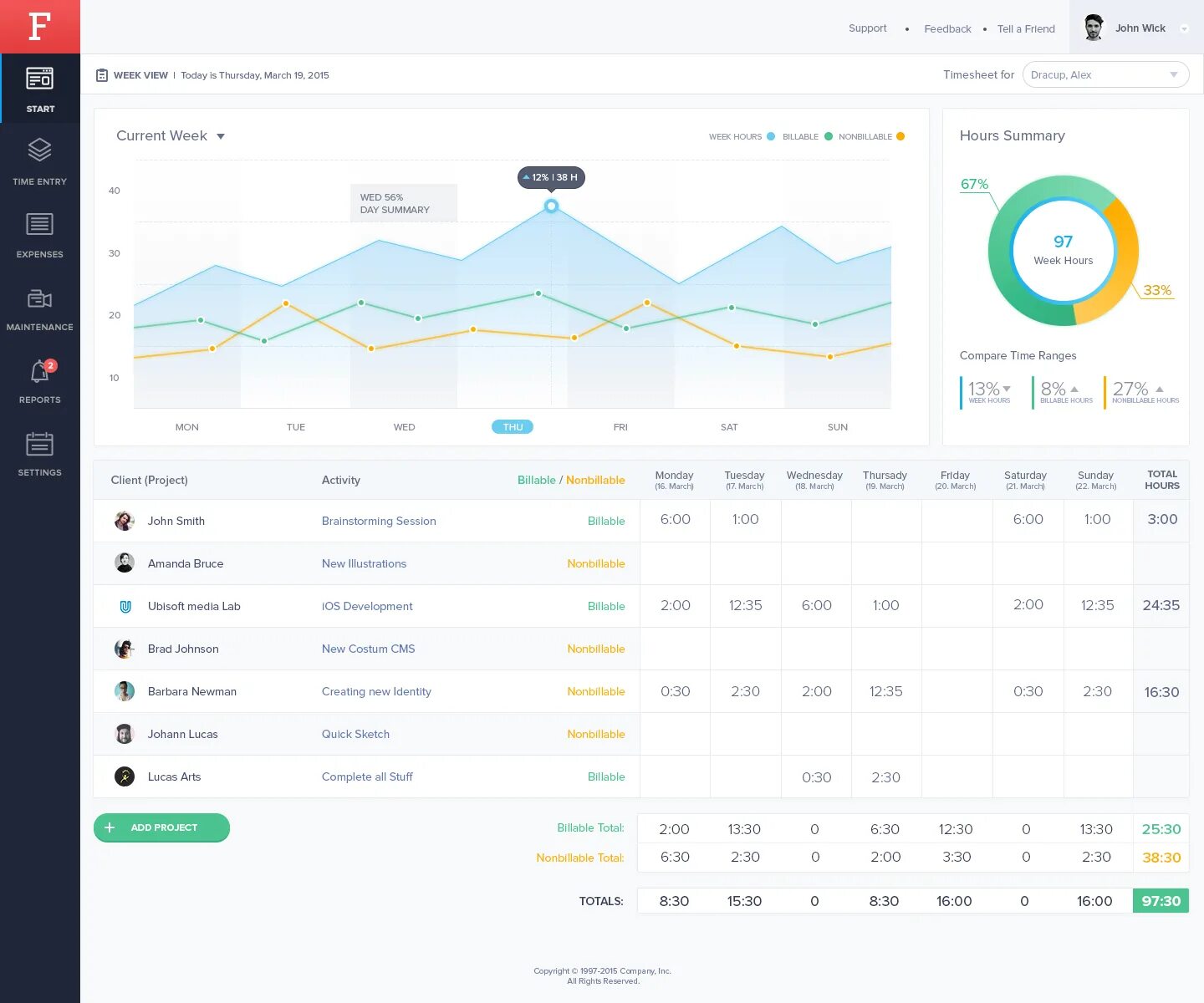
Task: Select FRI on the chart axis
Action: click(620, 427)
